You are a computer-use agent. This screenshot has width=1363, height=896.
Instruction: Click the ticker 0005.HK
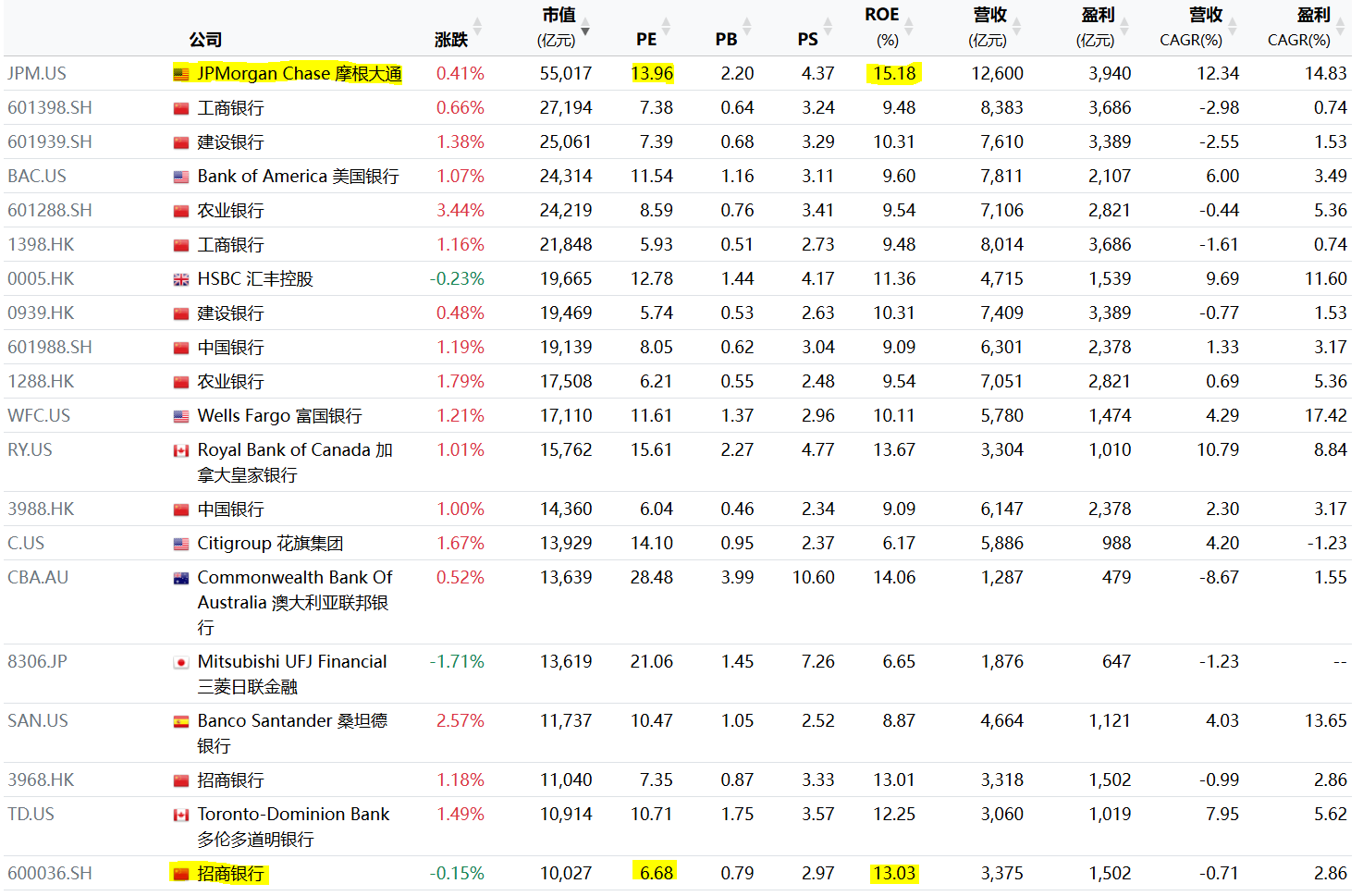point(41,279)
